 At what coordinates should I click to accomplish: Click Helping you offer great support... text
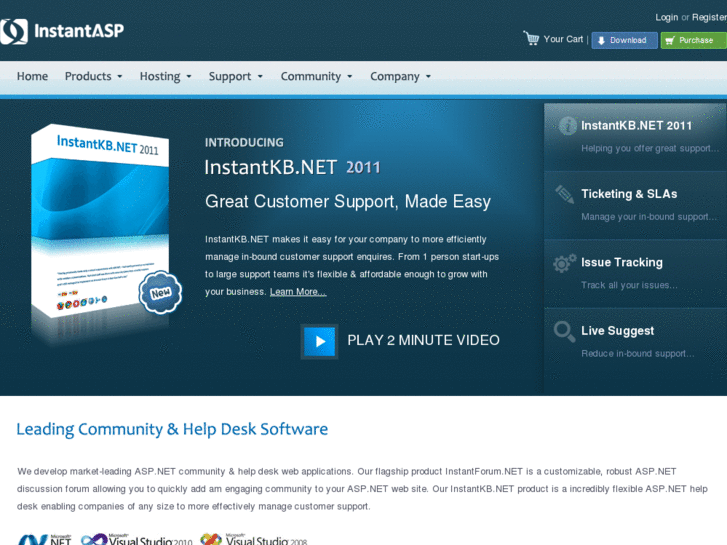pos(650,148)
